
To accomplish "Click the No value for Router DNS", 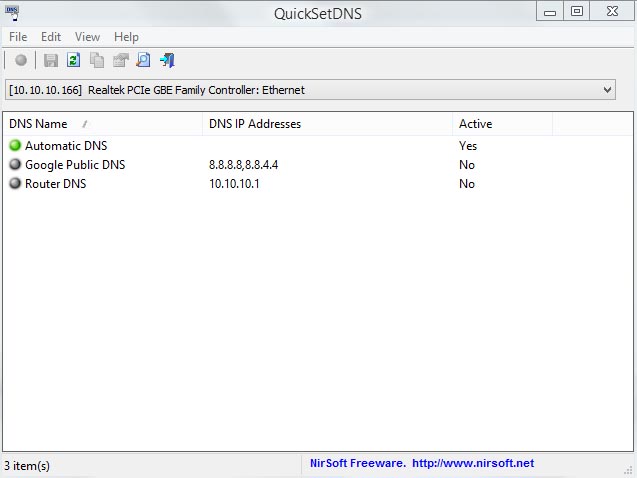I will [467, 184].
